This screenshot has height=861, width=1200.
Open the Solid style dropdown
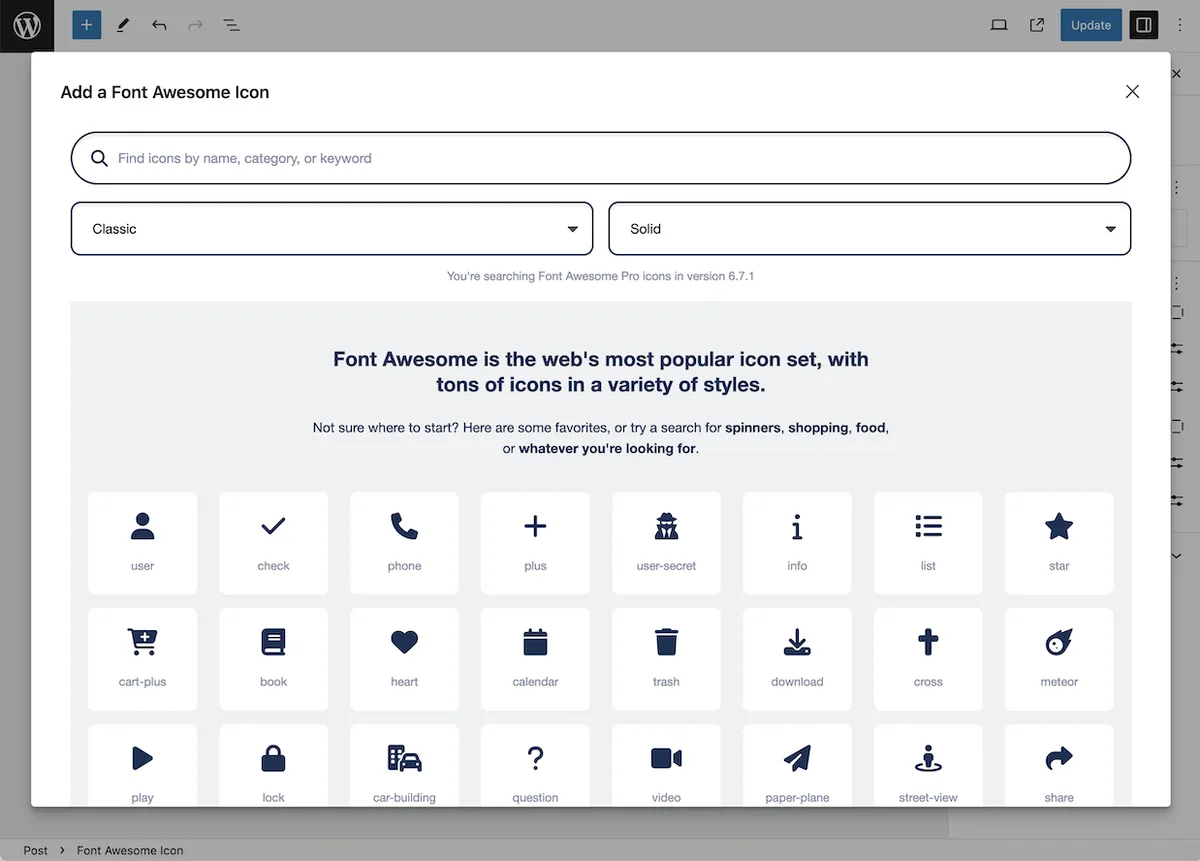tap(870, 229)
